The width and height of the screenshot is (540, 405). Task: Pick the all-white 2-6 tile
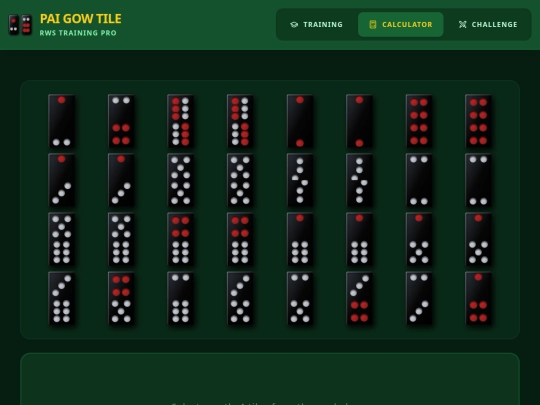pyautogui.click(x=180, y=299)
